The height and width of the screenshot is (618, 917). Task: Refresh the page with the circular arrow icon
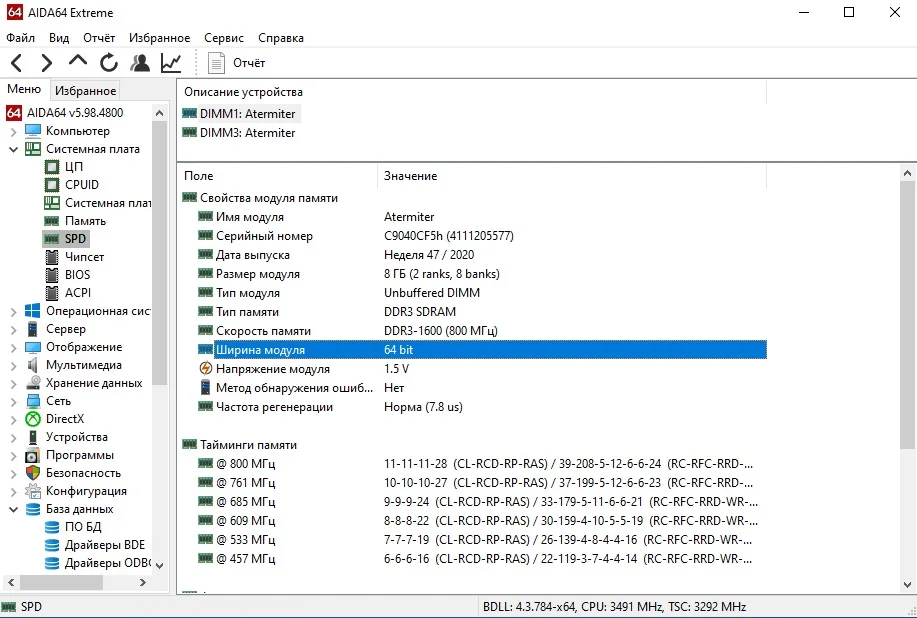tap(109, 63)
